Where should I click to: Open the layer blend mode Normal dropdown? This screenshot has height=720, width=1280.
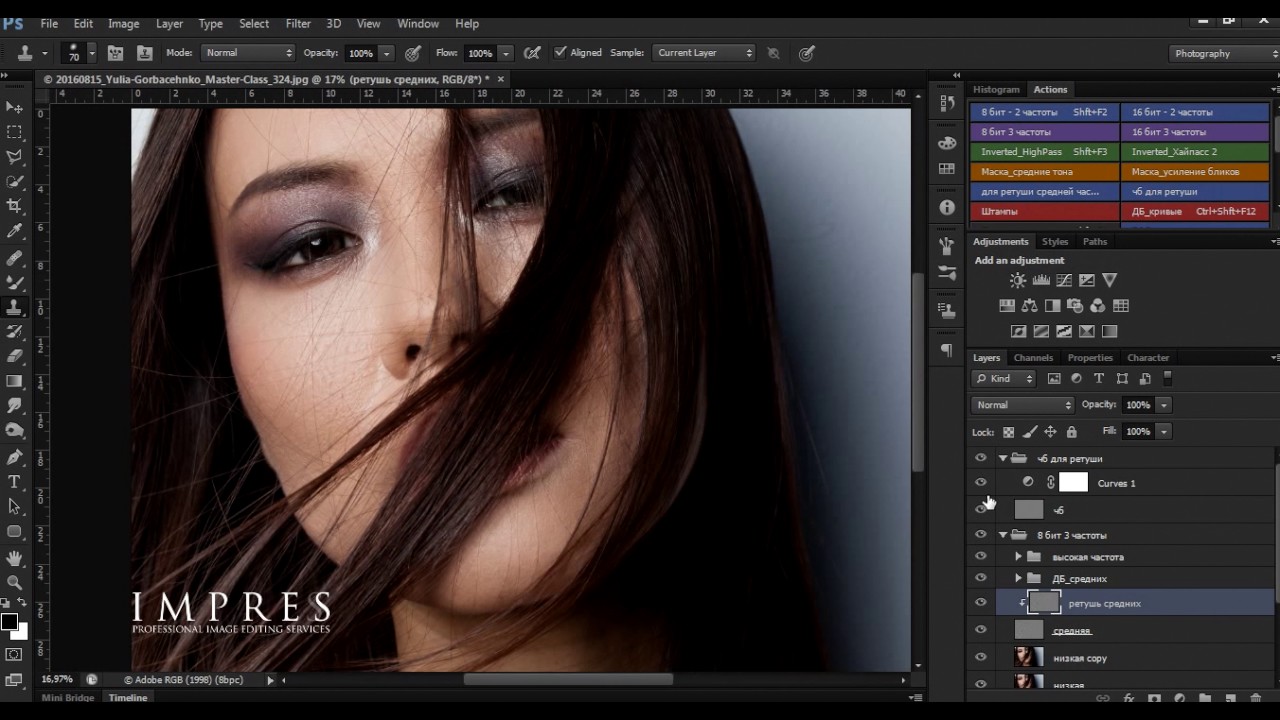(1022, 405)
